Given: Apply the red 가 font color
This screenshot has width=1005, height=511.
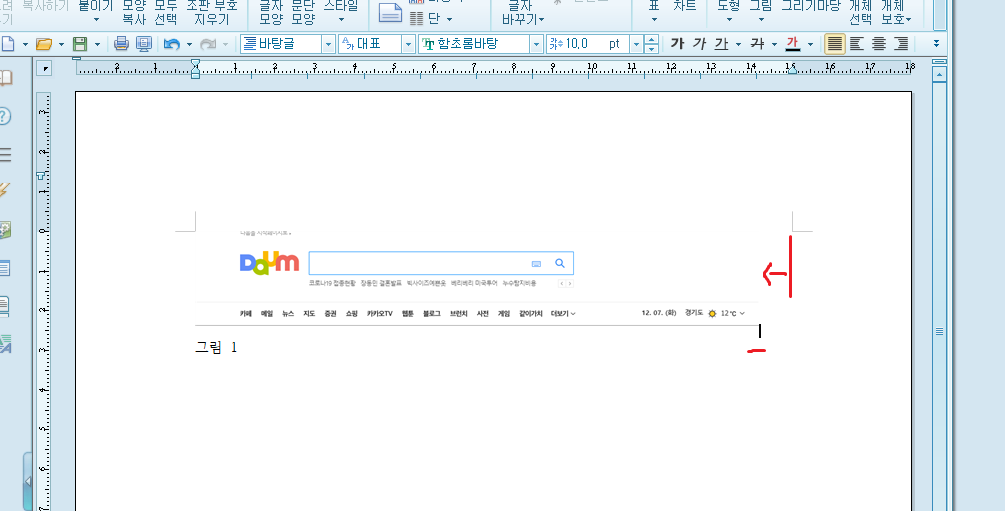Looking at the screenshot, I should click(x=793, y=44).
